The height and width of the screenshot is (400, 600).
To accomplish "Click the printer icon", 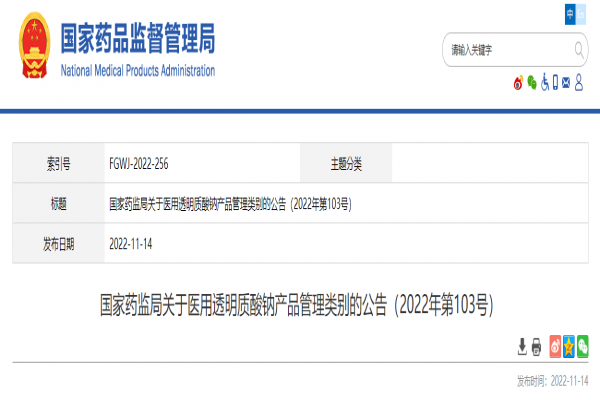I will [536, 347].
